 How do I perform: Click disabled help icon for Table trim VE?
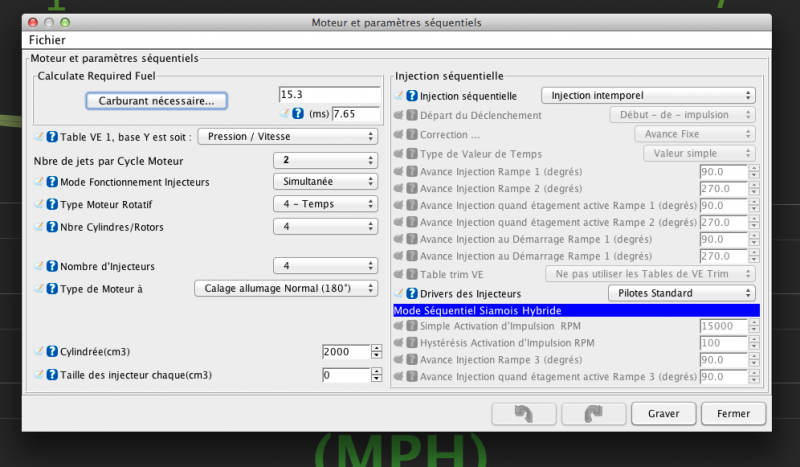(412, 274)
